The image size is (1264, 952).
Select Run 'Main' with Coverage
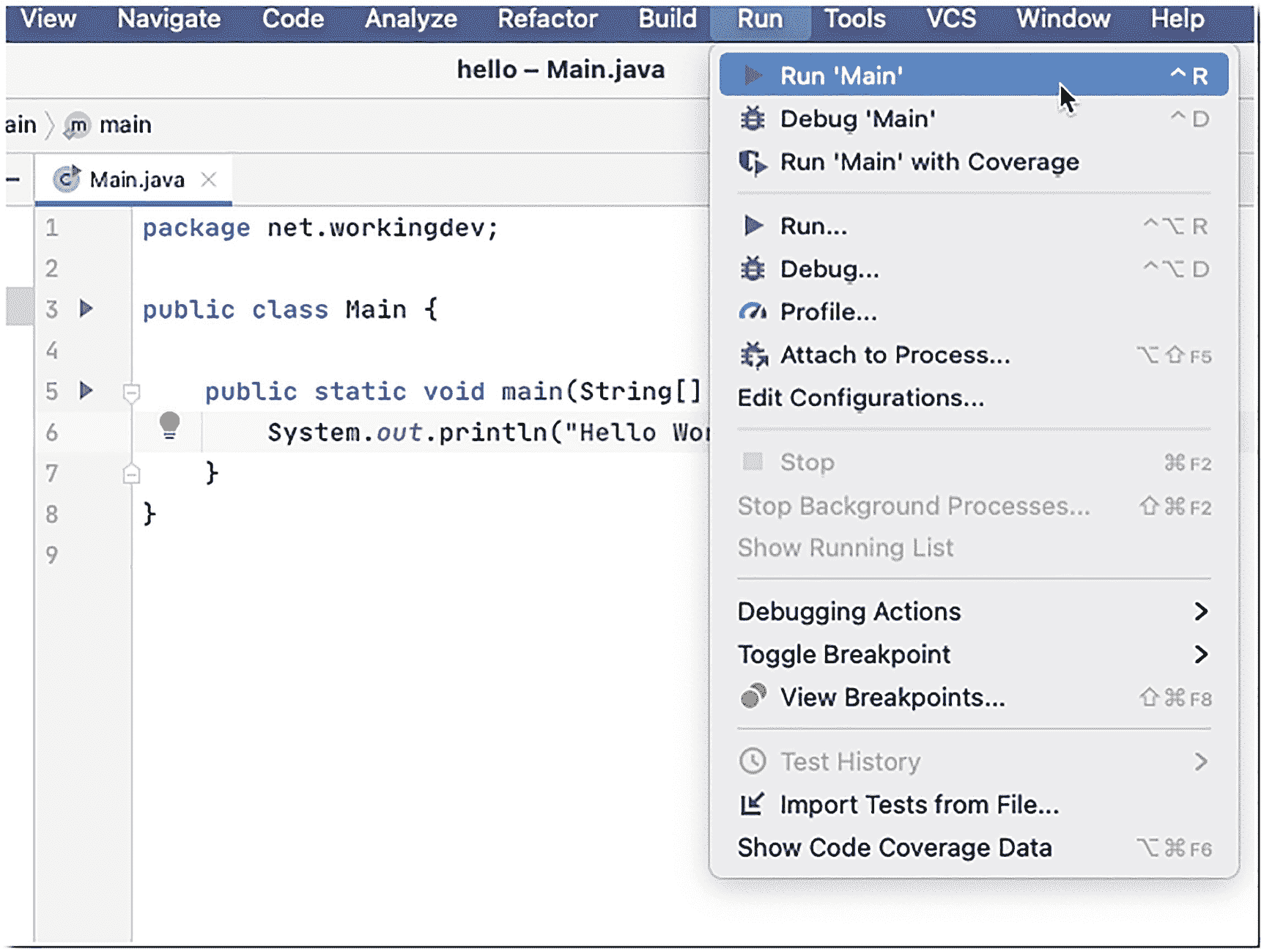click(x=973, y=162)
